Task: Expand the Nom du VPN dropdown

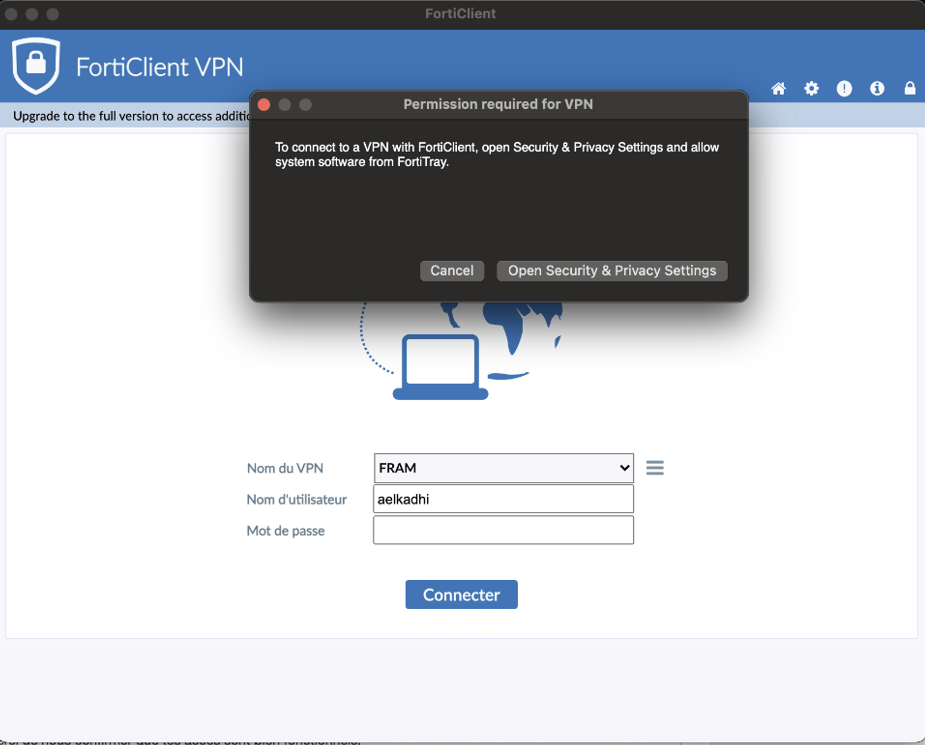Action: (x=504, y=468)
